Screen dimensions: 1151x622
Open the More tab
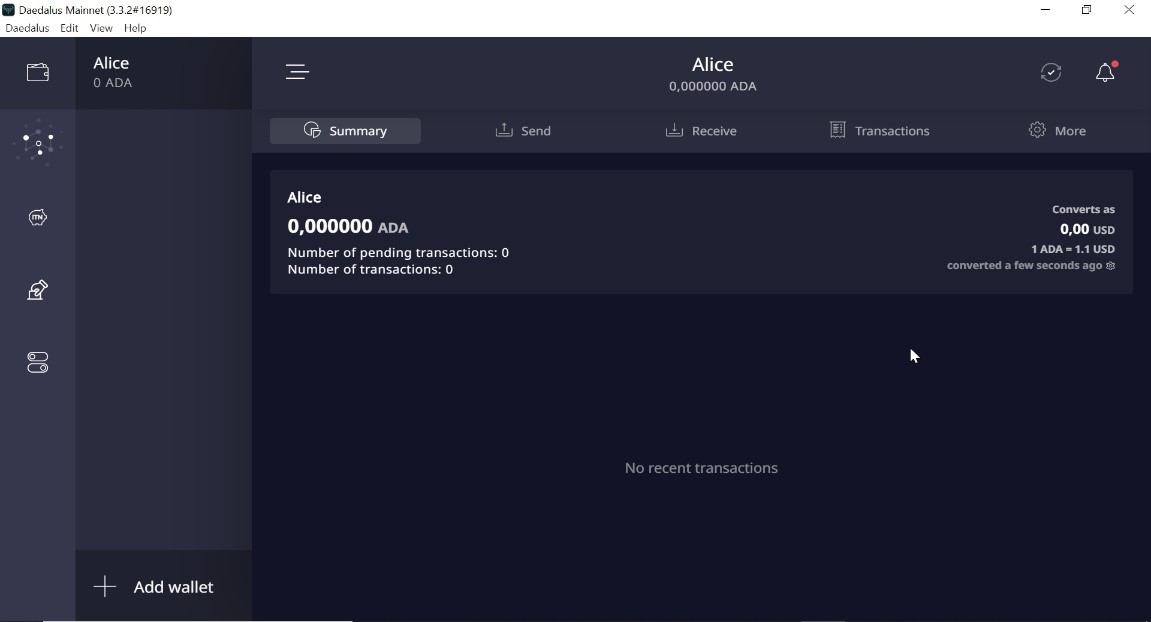tap(1057, 131)
